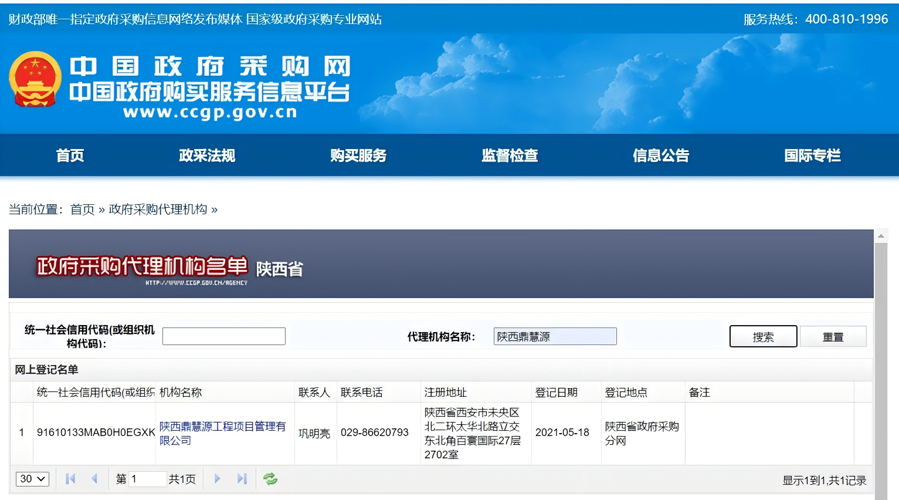Screen dimensions: 899x500
Task: Refresh the table with green reload icon
Action: 270,479
